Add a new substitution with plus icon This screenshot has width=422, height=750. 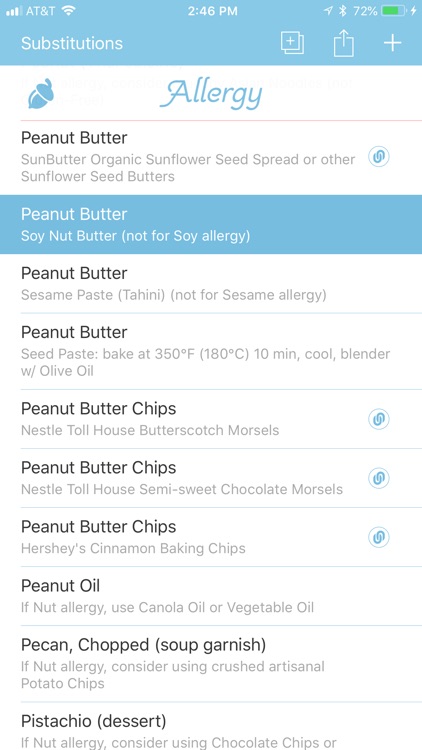pyautogui.click(x=392, y=44)
